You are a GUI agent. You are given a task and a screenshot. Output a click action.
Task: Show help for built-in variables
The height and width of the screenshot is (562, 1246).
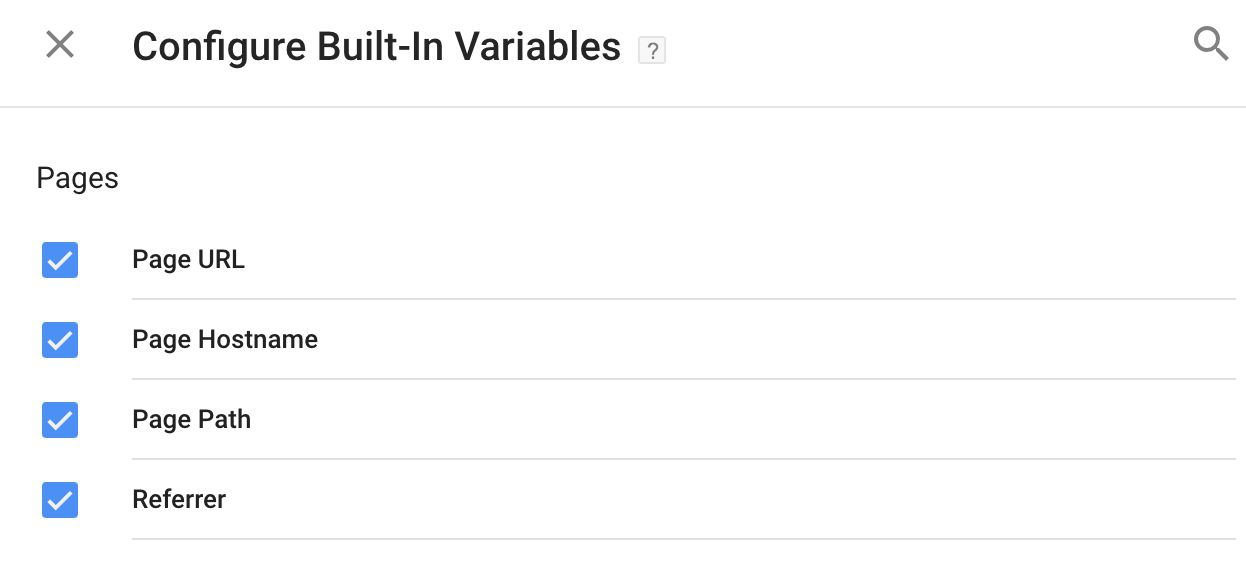[x=652, y=50]
